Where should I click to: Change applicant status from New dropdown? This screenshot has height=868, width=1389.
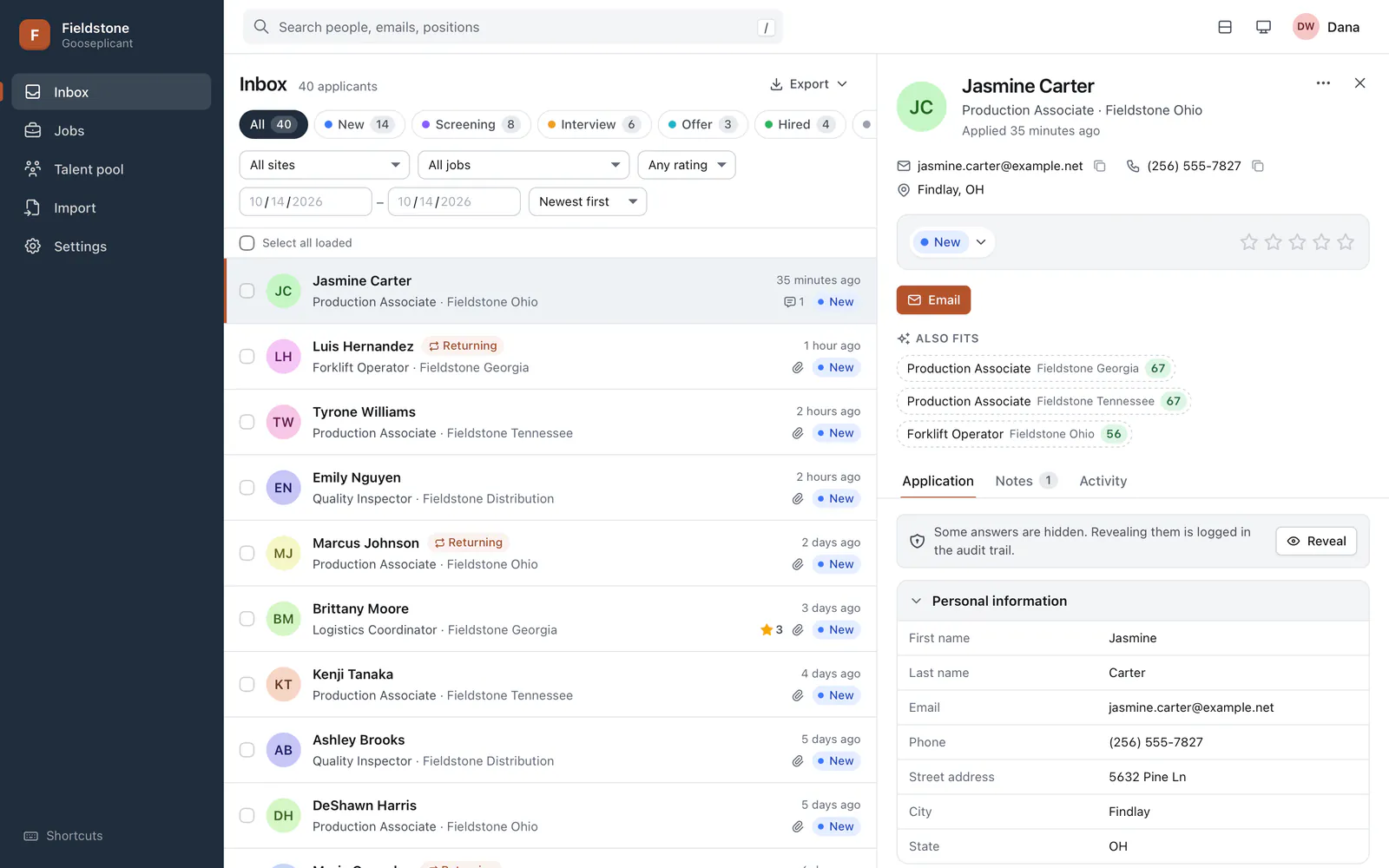952,242
